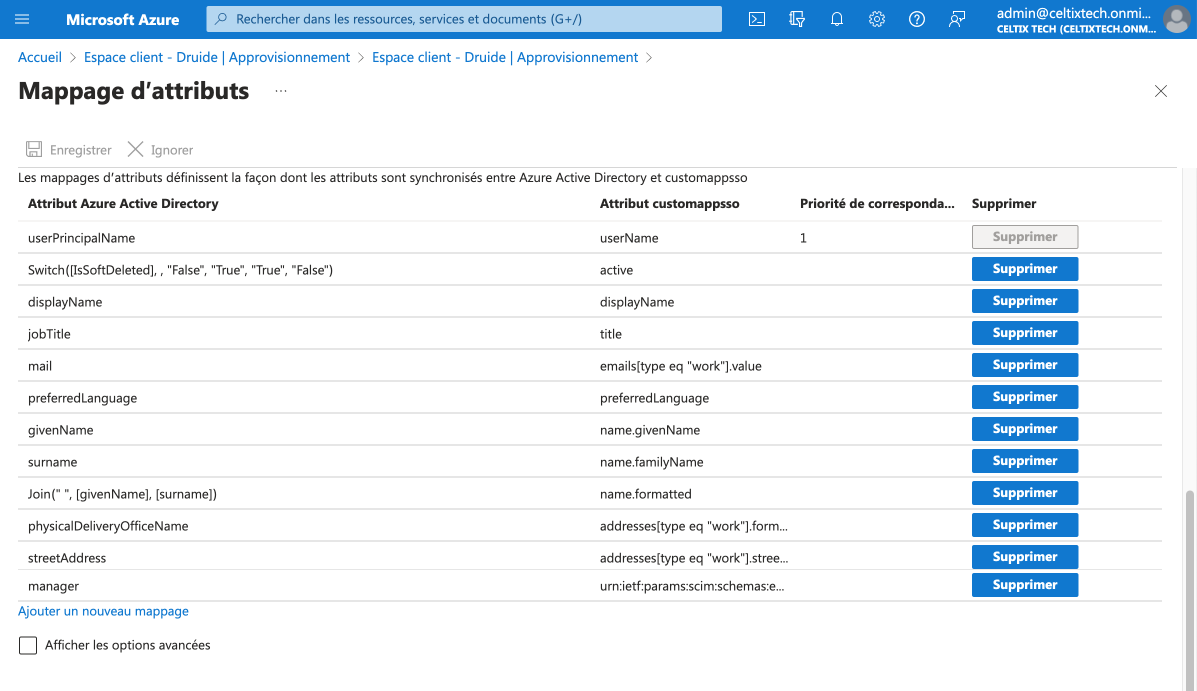Remove the surname mapping
Viewport: 1197px width, 691px height.
coord(1024,461)
